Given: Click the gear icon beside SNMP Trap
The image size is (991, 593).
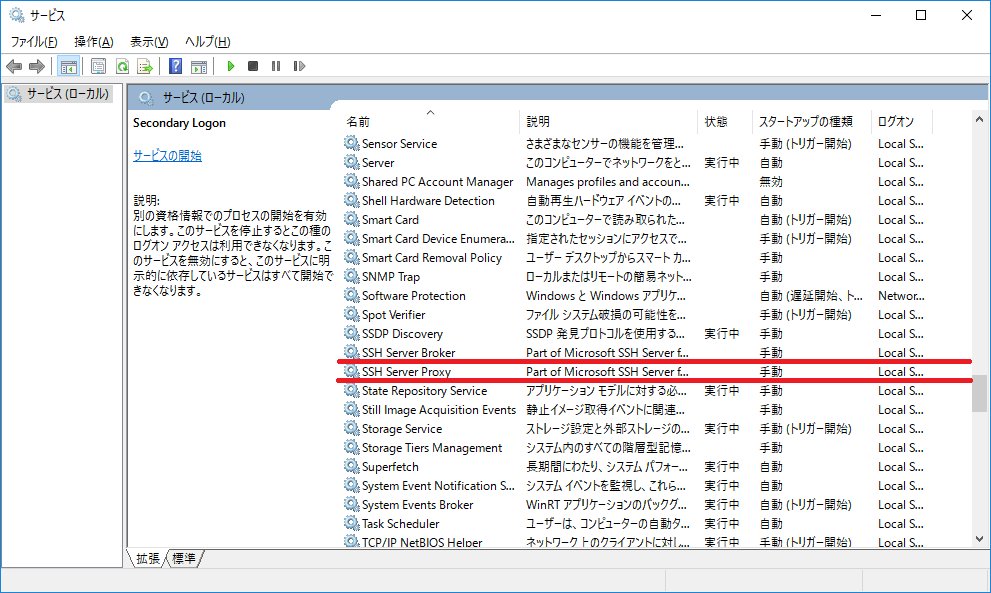Looking at the screenshot, I should coord(351,276).
